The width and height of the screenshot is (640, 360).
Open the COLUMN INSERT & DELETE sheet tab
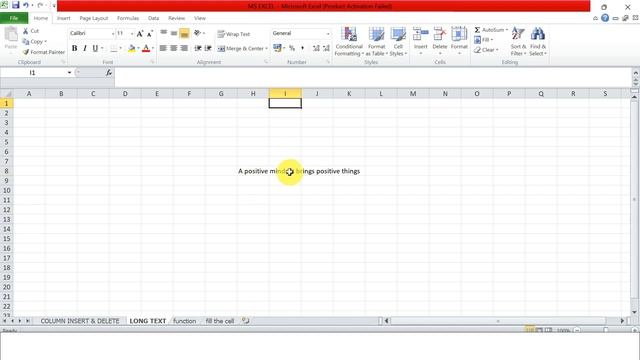80,321
